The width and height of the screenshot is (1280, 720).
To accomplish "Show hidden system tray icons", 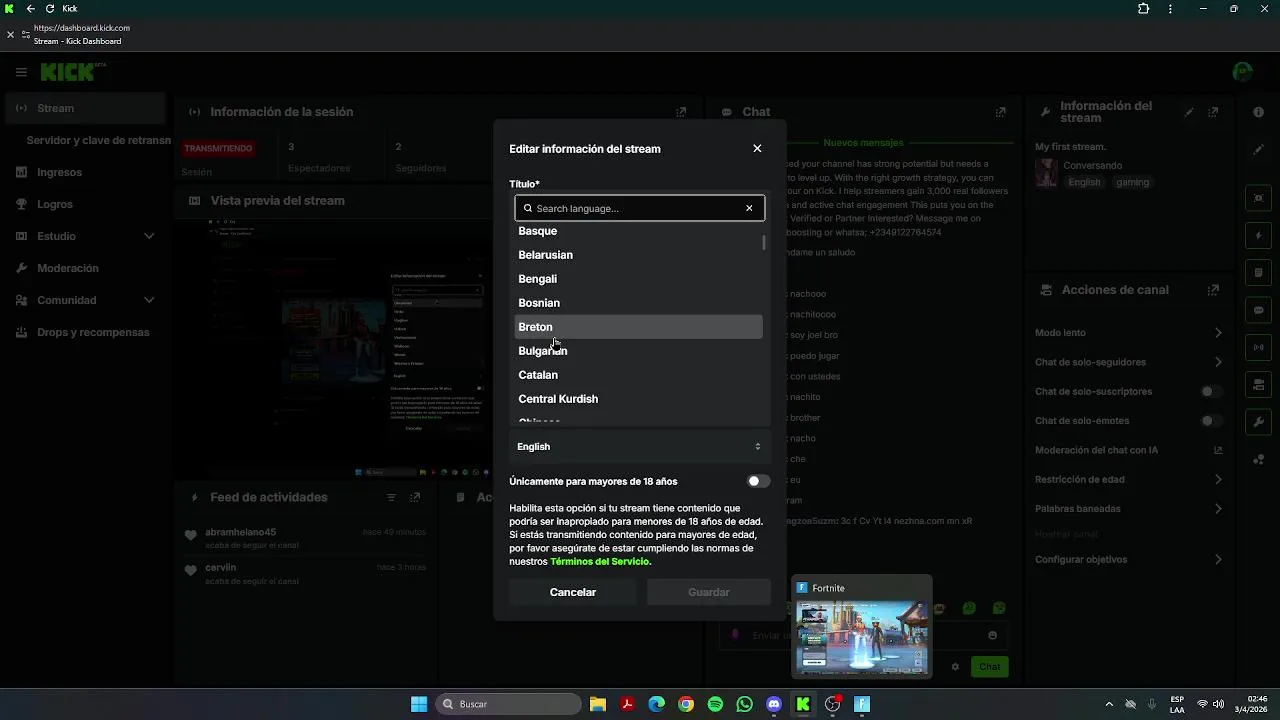I will point(1108,704).
